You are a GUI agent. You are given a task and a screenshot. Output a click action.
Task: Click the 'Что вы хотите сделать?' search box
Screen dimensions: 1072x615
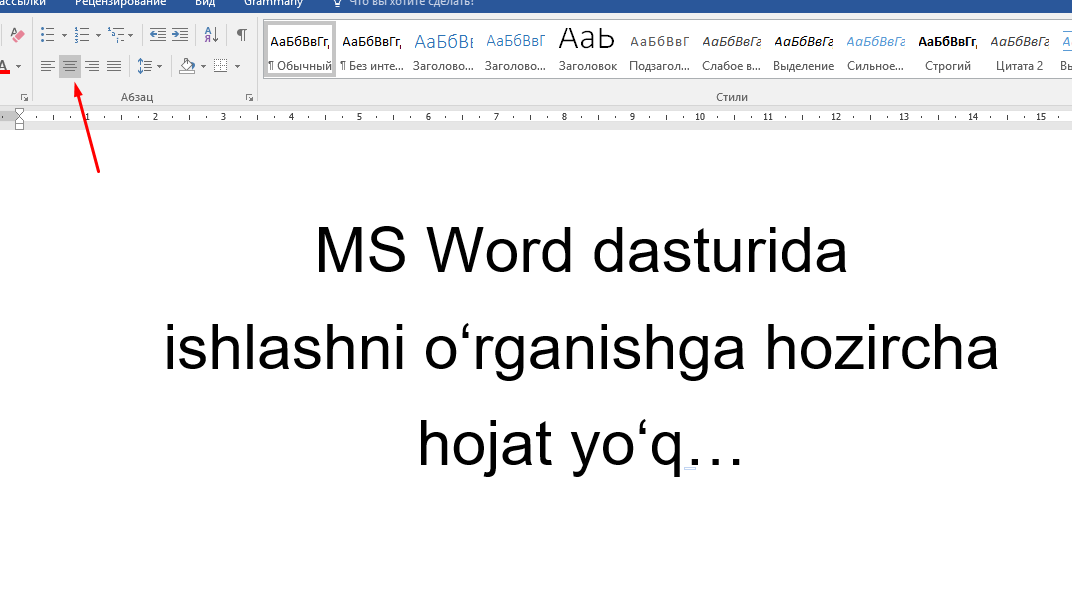tap(403, 3)
